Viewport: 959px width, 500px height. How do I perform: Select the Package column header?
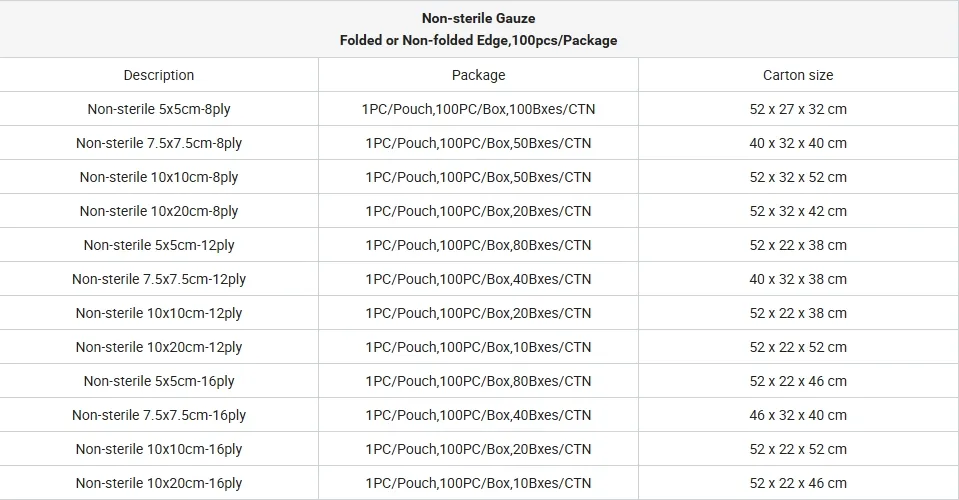coord(478,75)
